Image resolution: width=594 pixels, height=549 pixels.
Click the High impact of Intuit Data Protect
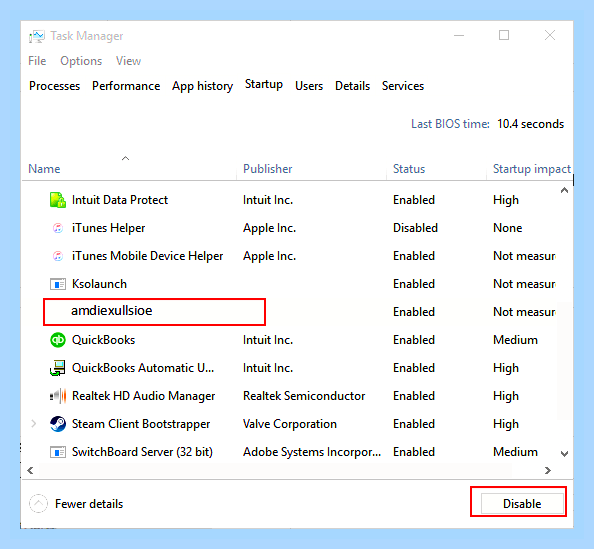[506, 200]
